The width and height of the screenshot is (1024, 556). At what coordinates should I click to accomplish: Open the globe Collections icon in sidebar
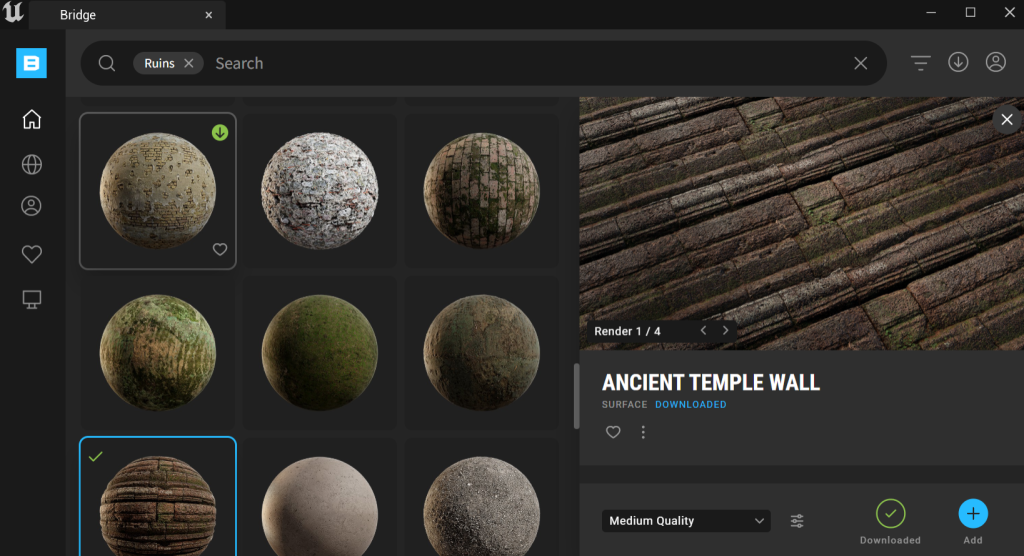(32, 165)
